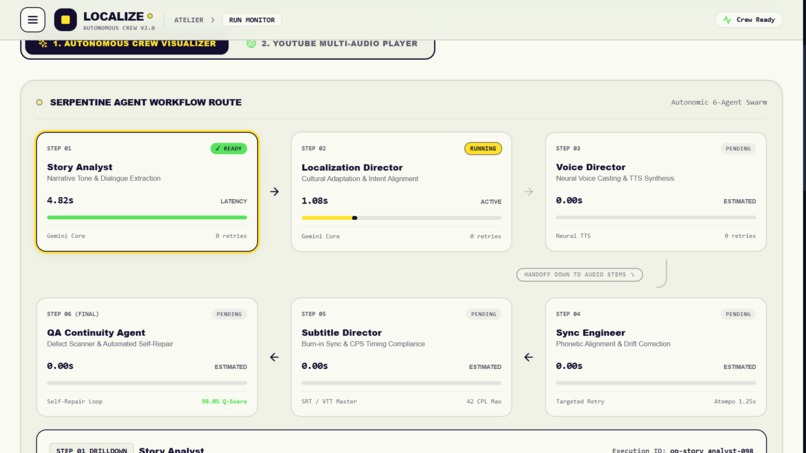Viewport: 806px width, 453px height.
Task: Open the hamburger menu button
Action: tap(32, 20)
